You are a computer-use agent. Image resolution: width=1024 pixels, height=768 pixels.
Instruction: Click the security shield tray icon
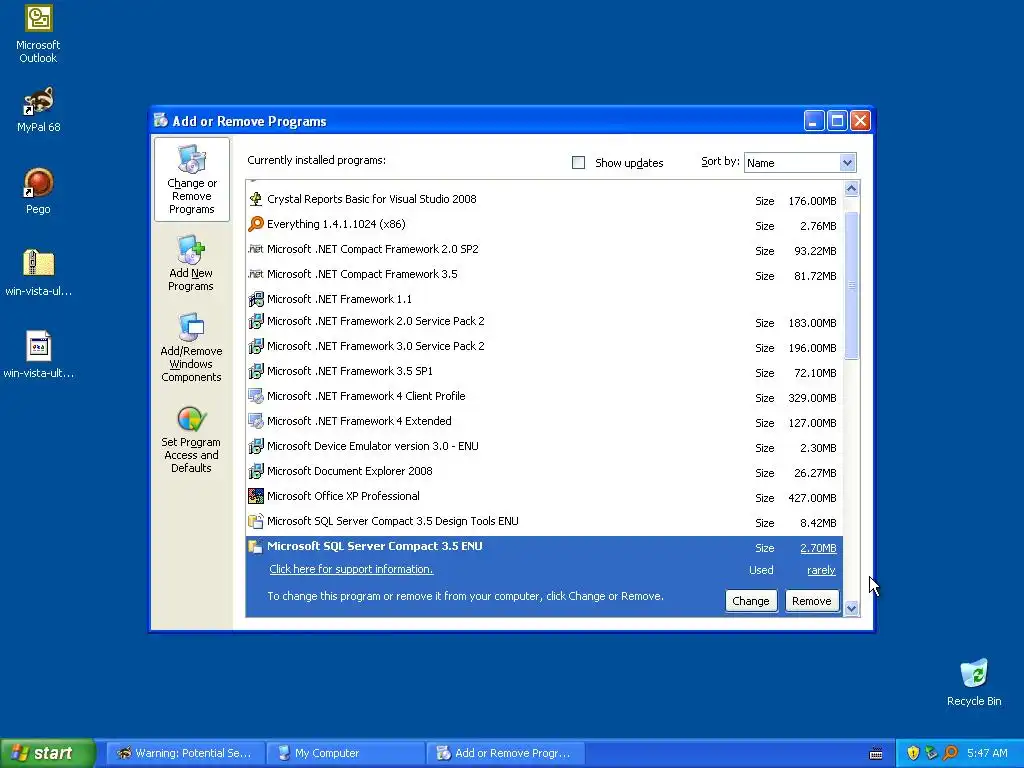[913, 753]
